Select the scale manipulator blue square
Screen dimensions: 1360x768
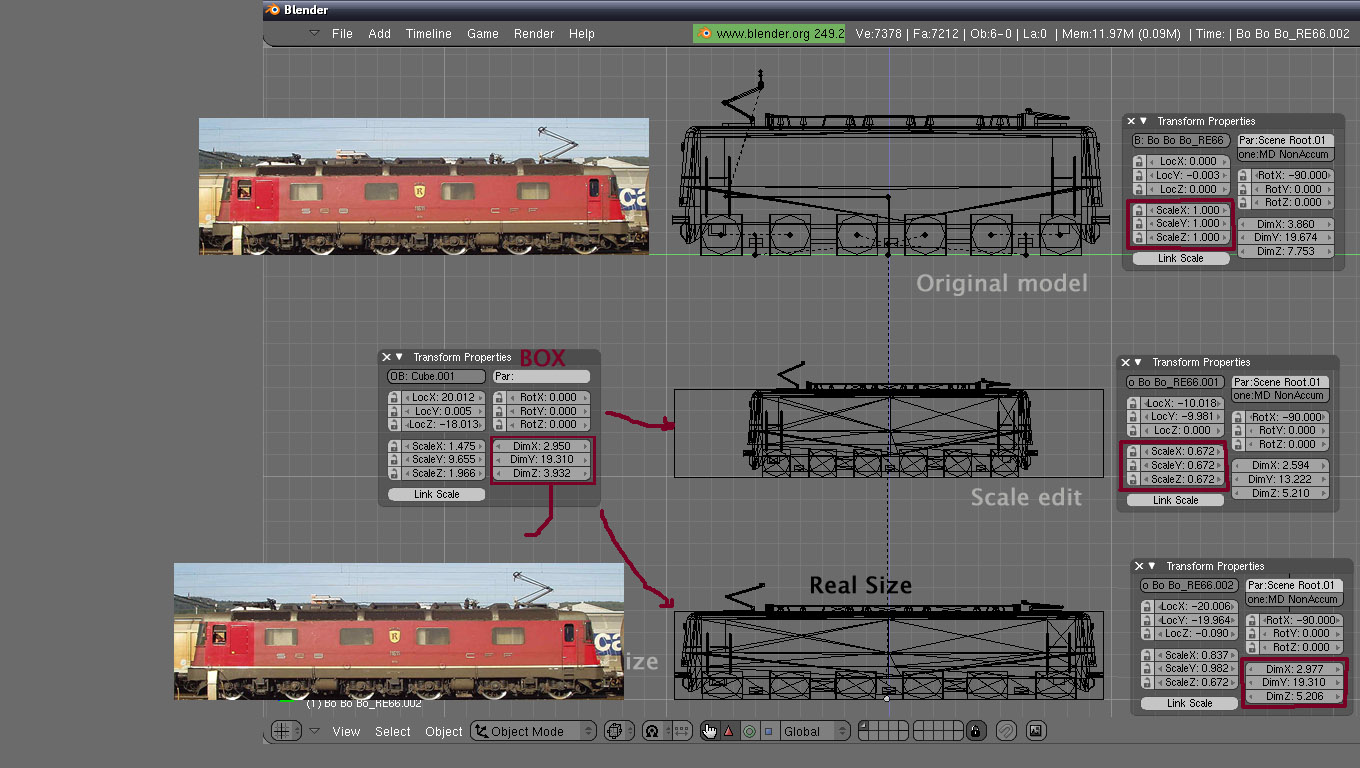pos(768,731)
